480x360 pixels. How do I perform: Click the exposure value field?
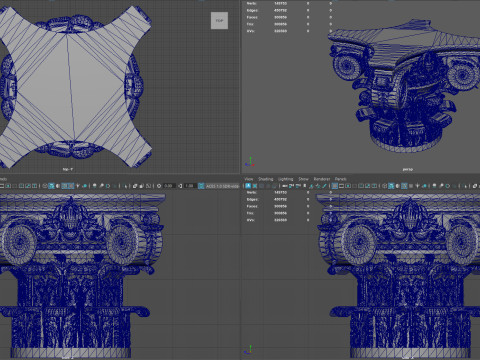click(169, 186)
